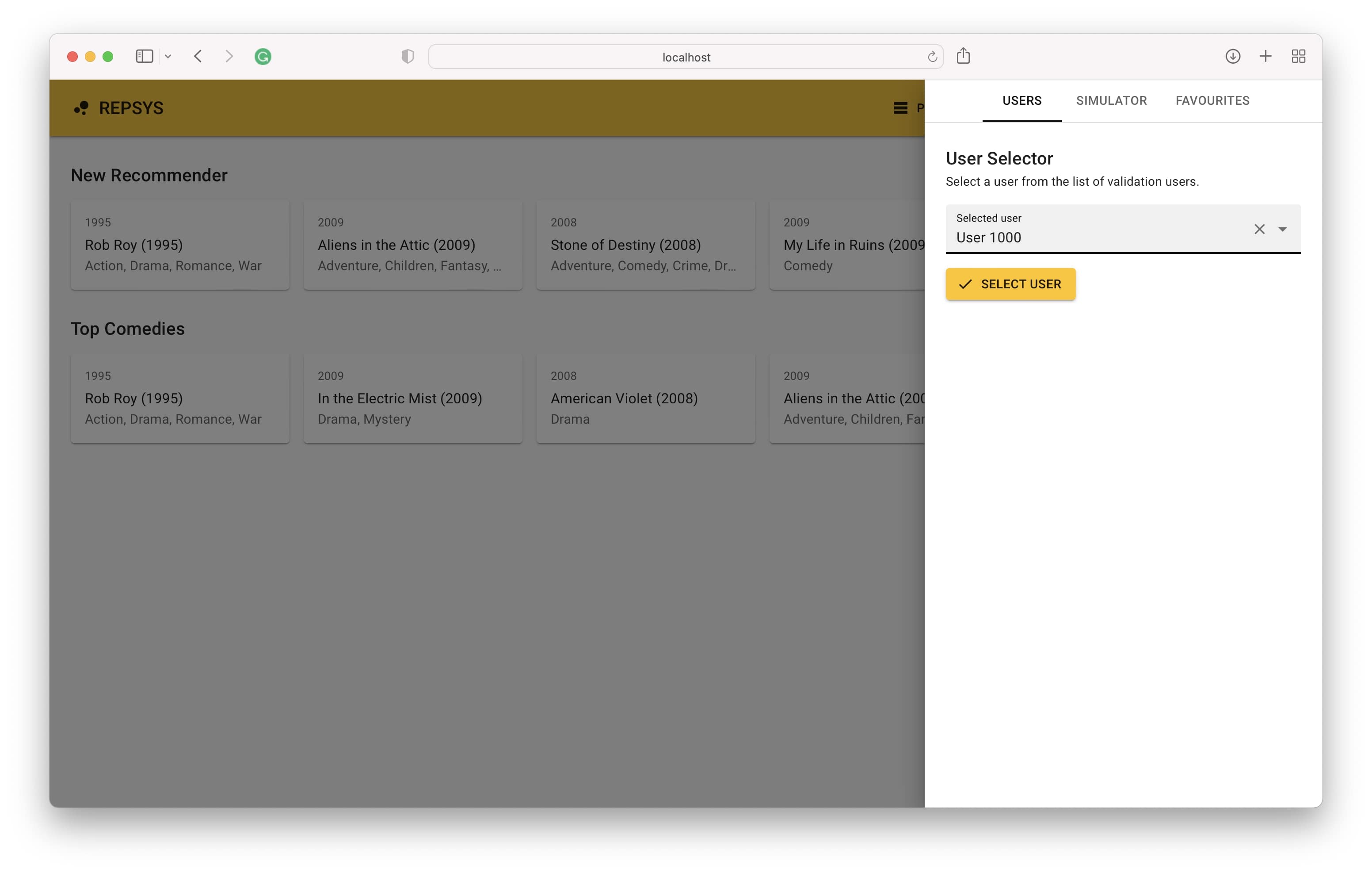The width and height of the screenshot is (1372, 873).
Task: Clear the selected user with X
Action: tap(1259, 229)
